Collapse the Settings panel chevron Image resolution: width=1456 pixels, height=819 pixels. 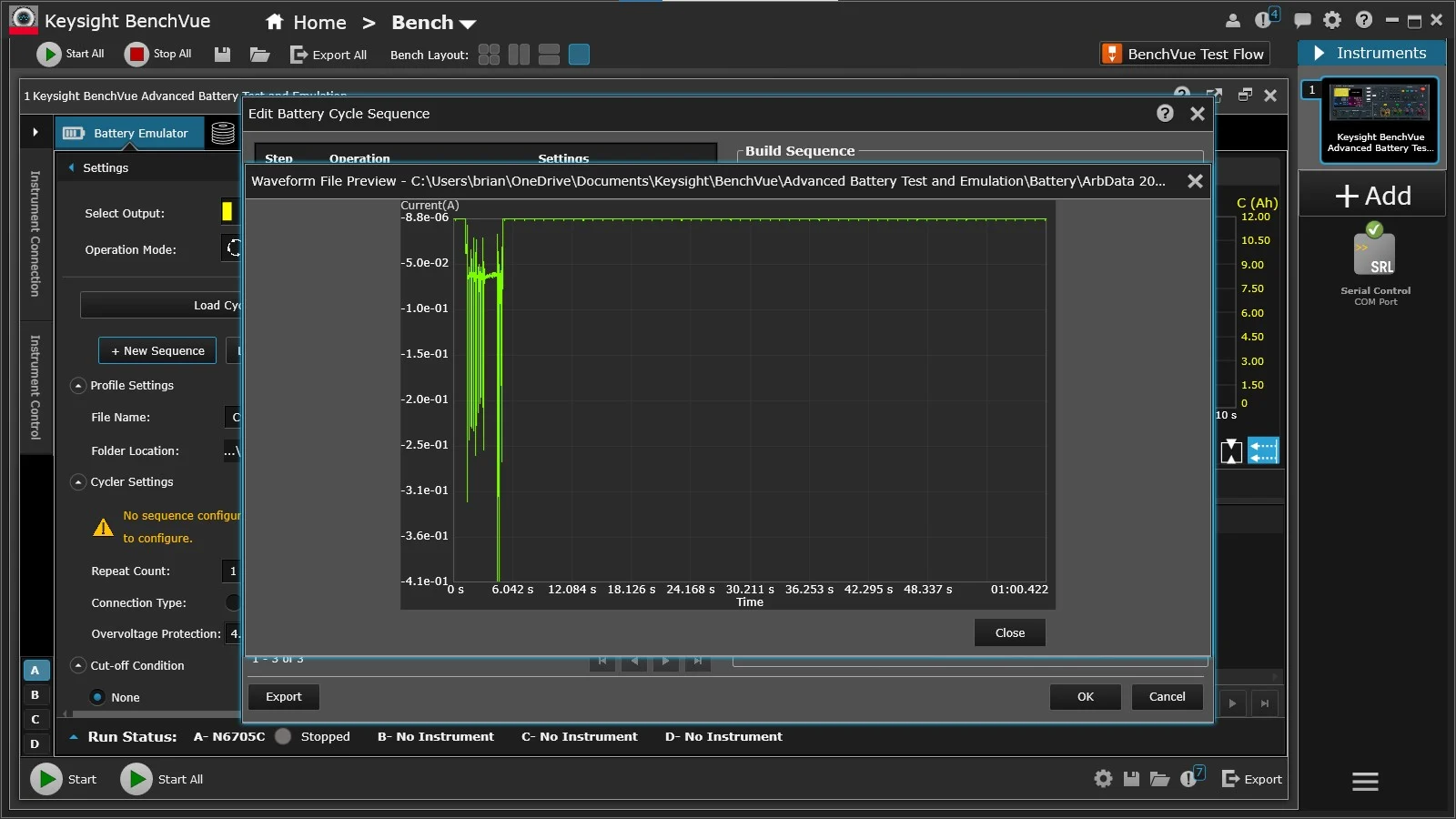pos(71,167)
